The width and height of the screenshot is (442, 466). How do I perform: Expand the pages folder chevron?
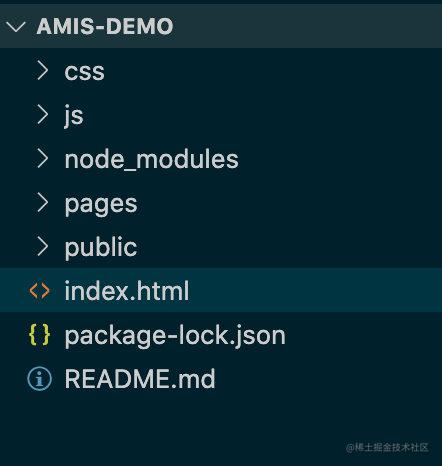coord(43,202)
